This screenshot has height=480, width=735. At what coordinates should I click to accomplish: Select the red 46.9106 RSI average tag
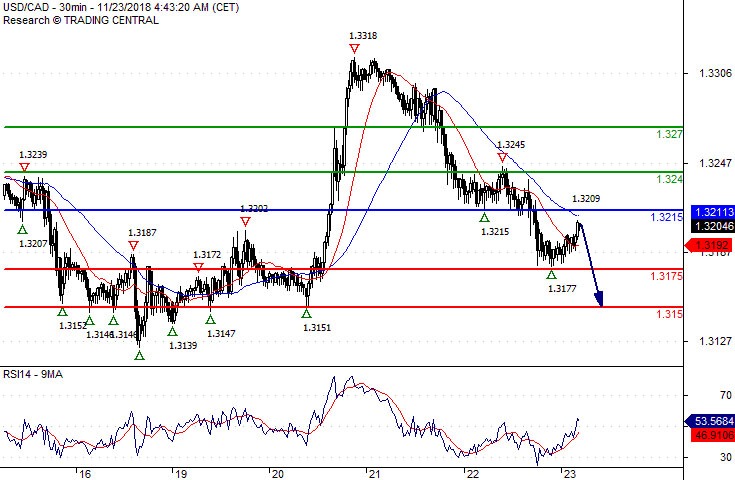pos(712,435)
